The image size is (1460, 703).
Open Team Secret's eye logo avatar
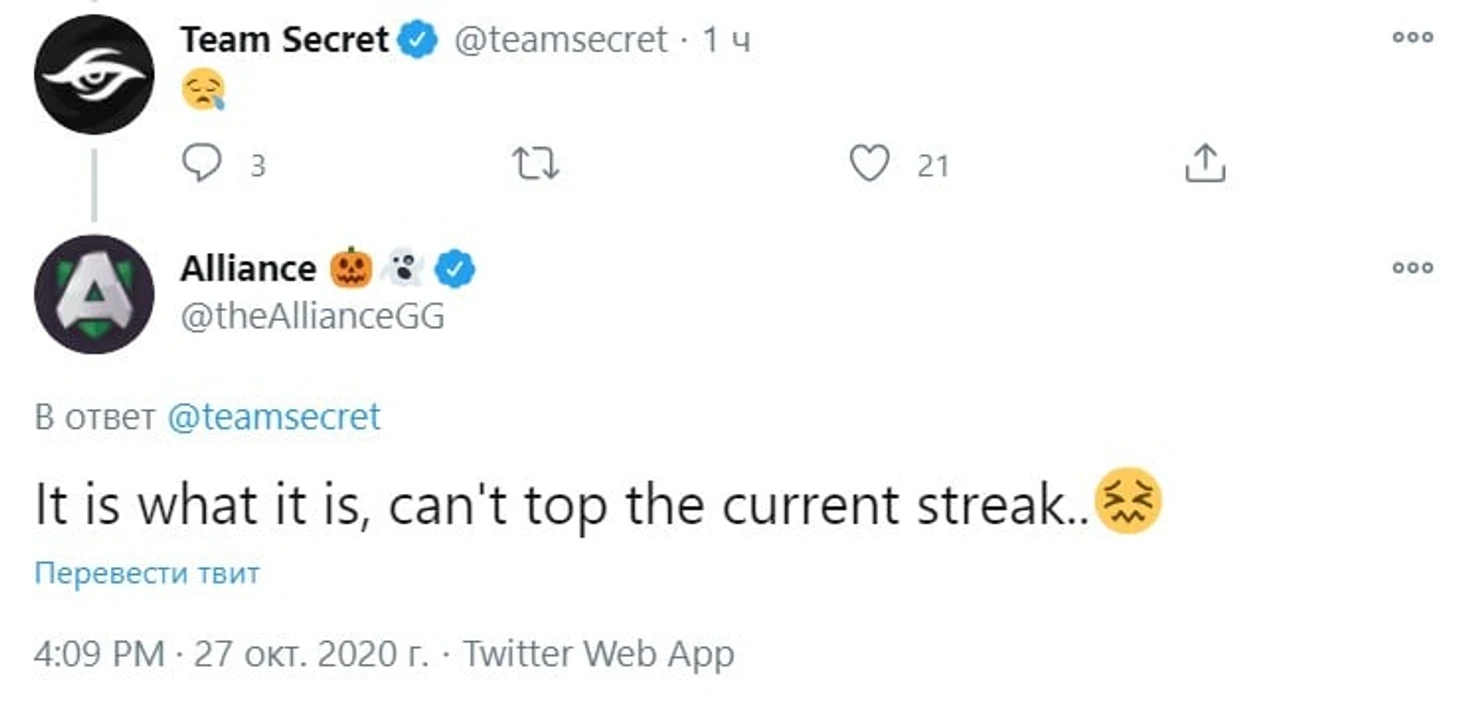tap(94, 76)
